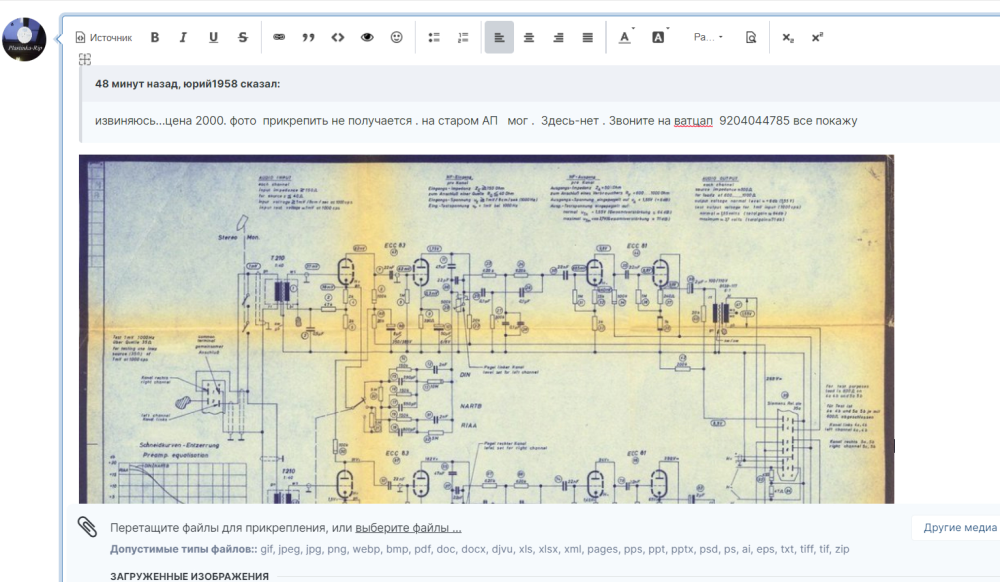Click the выберите файлы link
This screenshot has height=582, width=1000.
(x=408, y=528)
